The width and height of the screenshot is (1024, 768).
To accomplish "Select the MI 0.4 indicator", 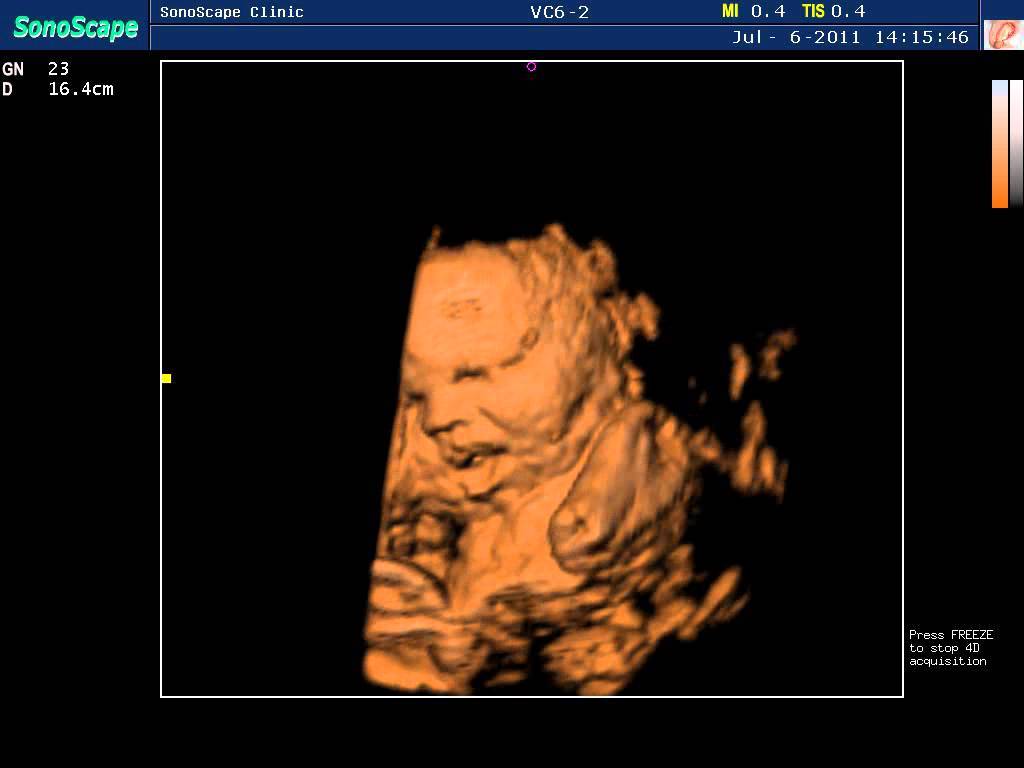I will (x=753, y=11).
